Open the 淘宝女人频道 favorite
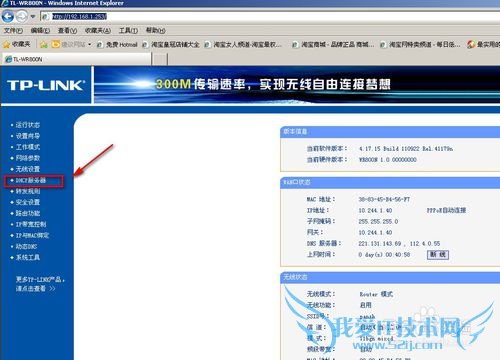Image resolution: width=500 pixels, height=360 pixels. 243,44
